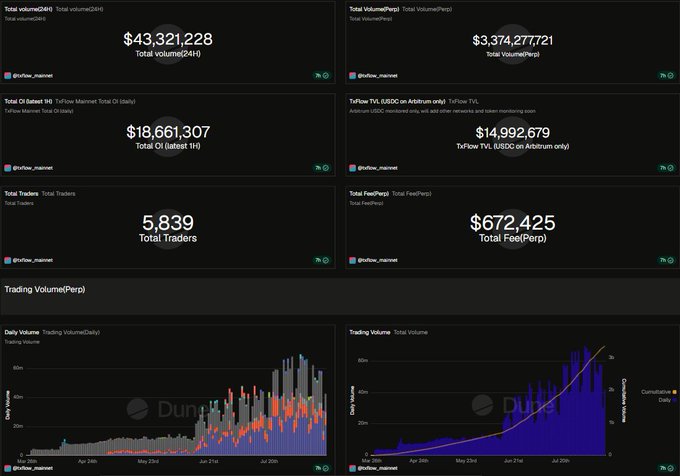Open @txflow_mainnet link under Daily Volume chart
The width and height of the screenshot is (680, 476).
tap(33, 468)
